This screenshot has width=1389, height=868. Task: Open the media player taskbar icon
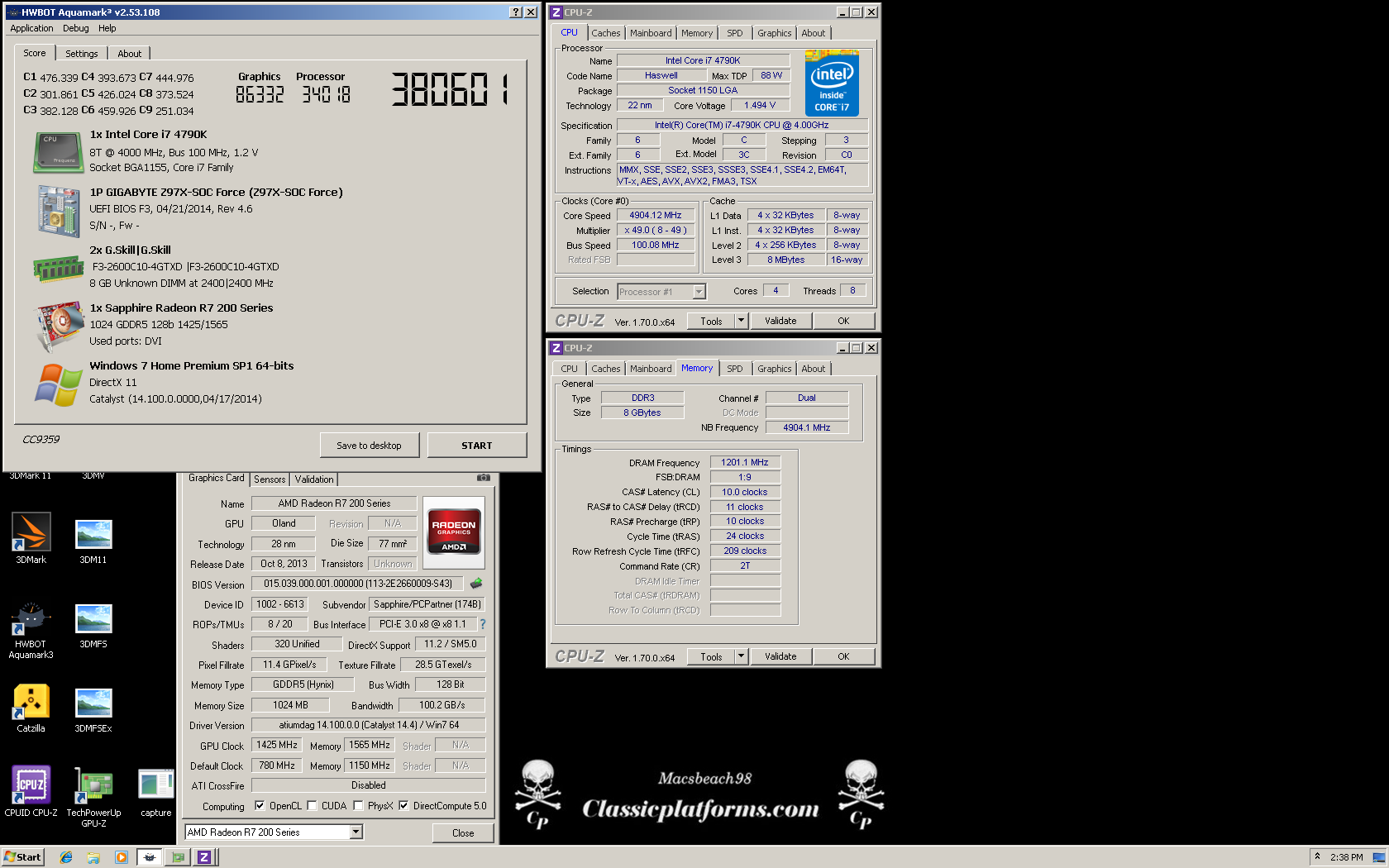(x=122, y=857)
